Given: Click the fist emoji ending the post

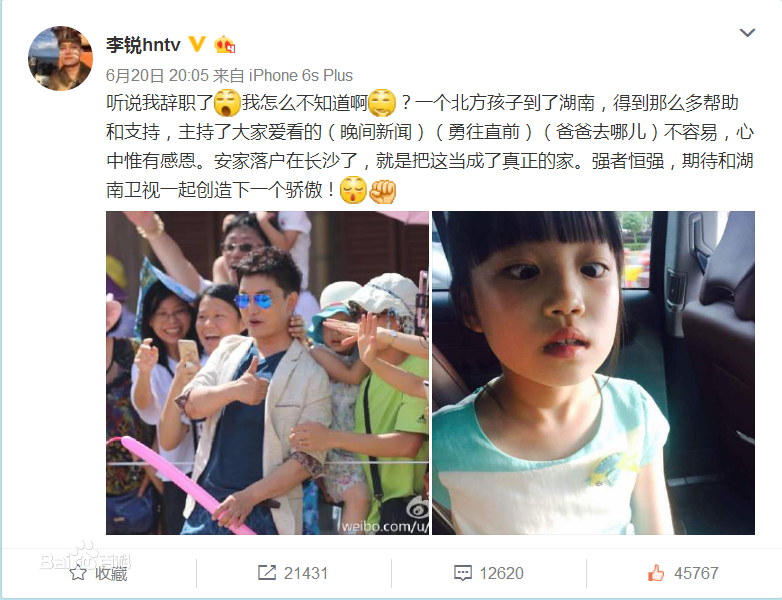Looking at the screenshot, I should [x=383, y=191].
